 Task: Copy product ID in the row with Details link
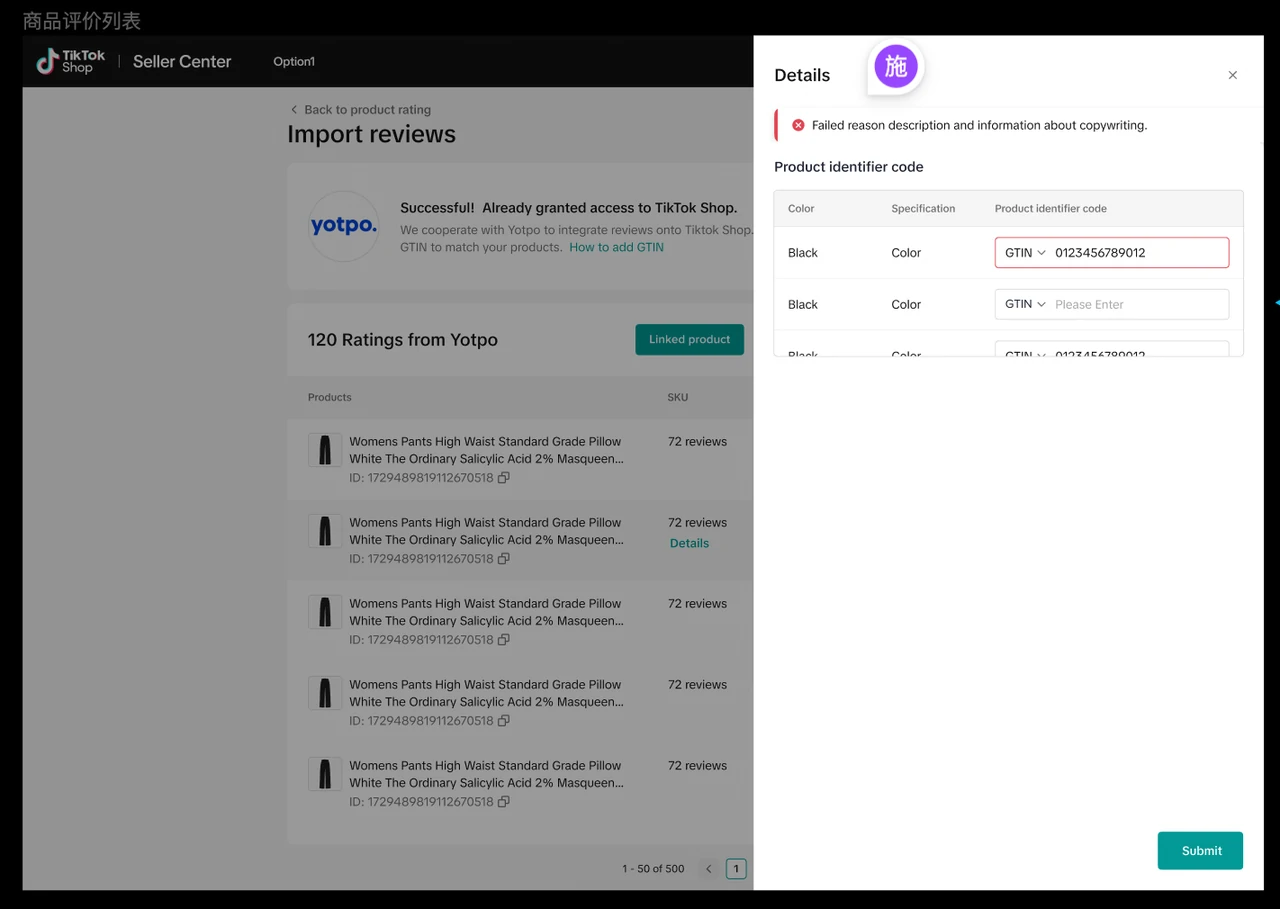click(504, 559)
